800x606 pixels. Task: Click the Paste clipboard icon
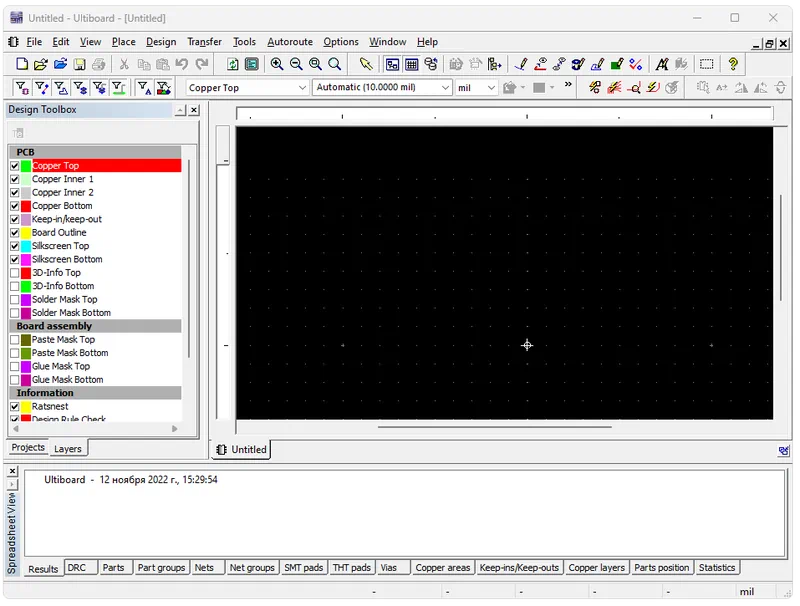click(x=163, y=64)
